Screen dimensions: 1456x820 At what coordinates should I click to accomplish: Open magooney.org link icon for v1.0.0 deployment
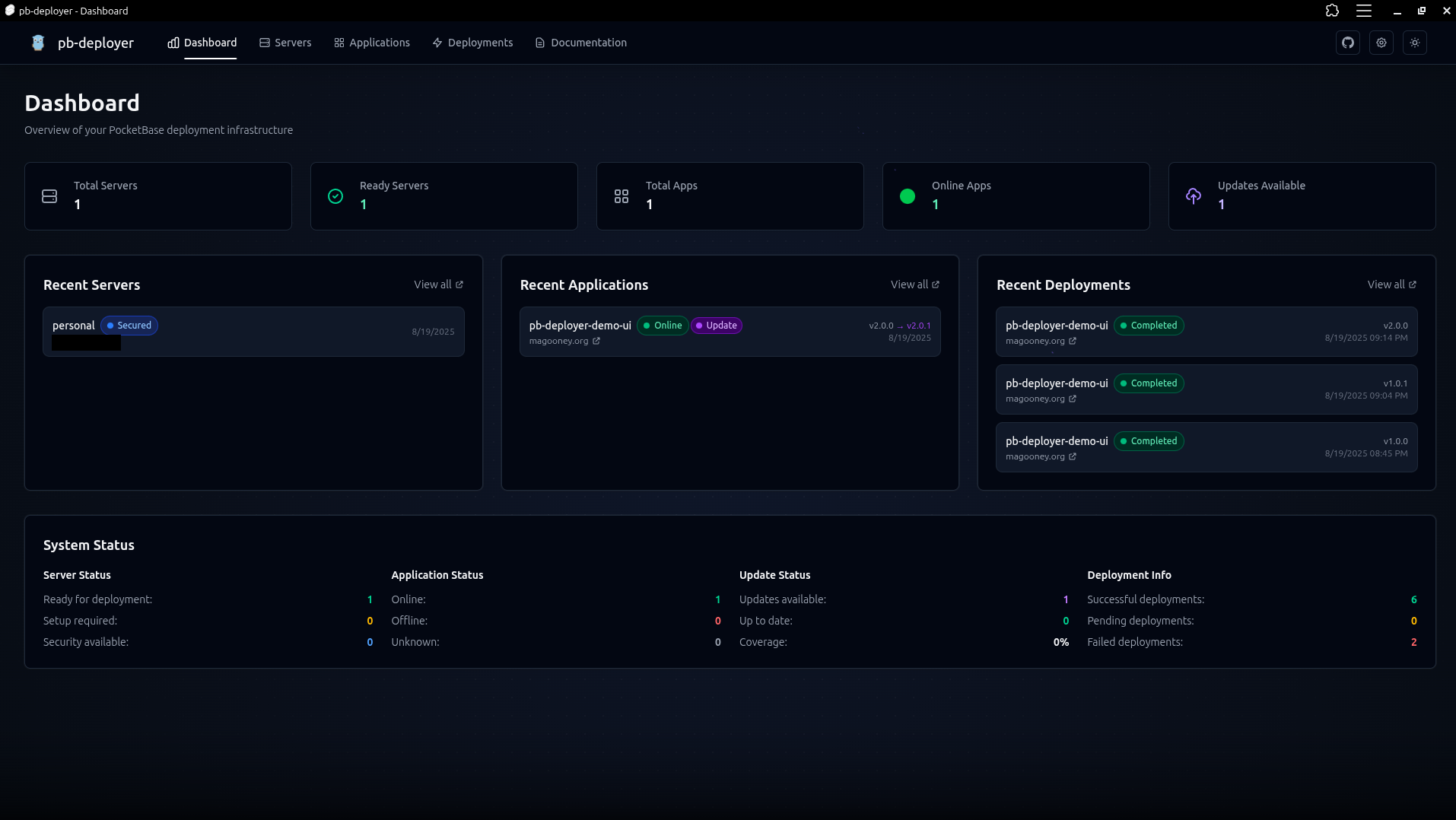coord(1073,456)
